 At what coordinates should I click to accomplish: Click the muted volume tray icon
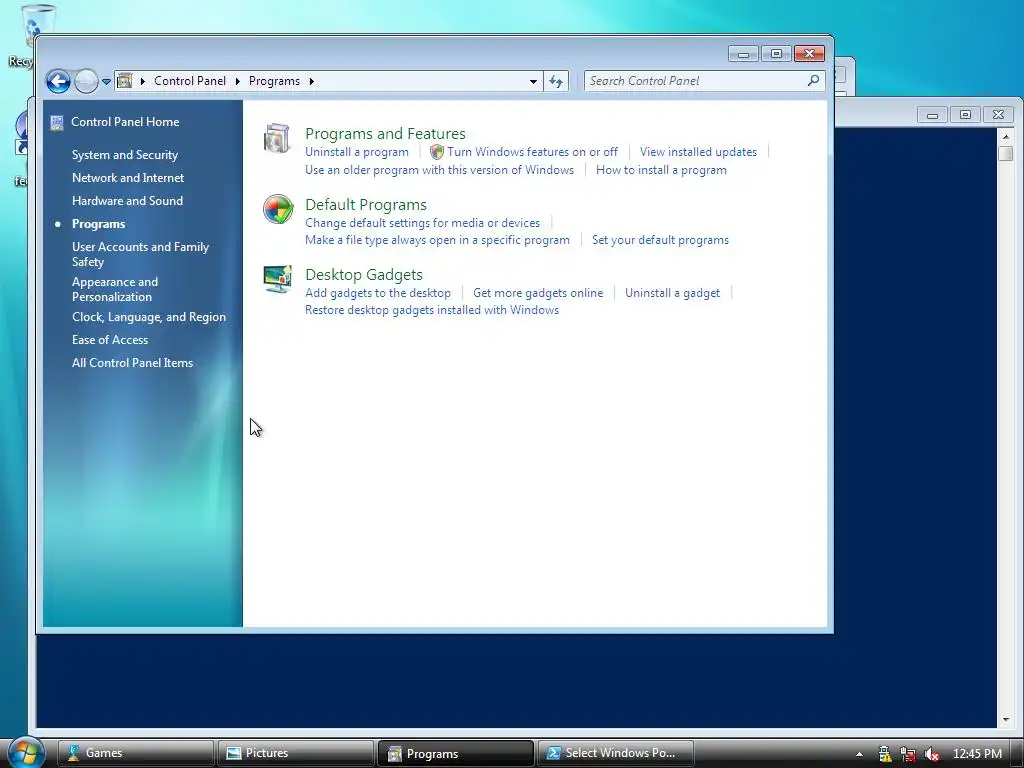[932, 754]
